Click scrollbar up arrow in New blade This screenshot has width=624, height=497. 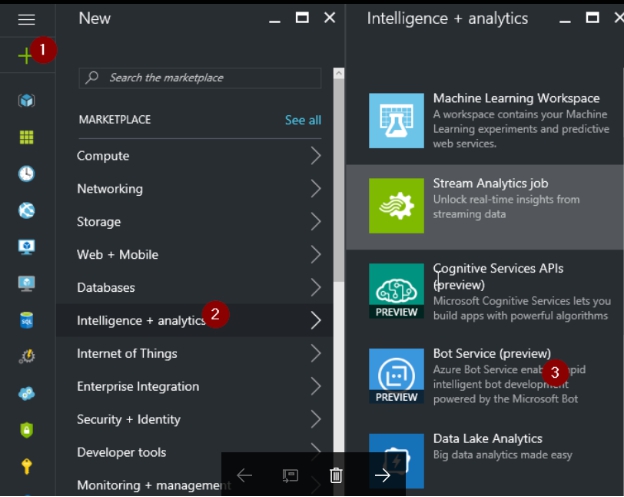[x=339, y=73]
